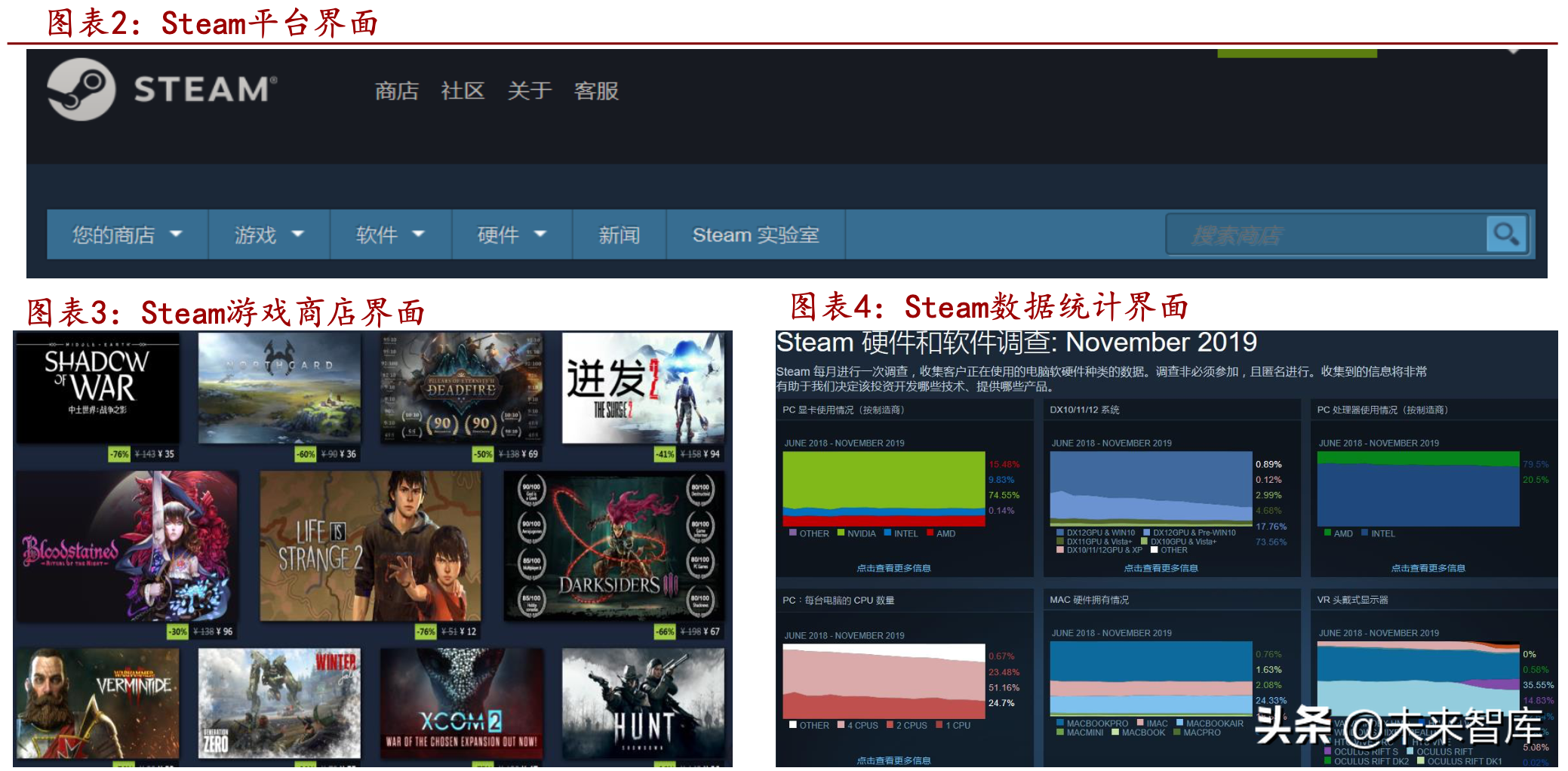Select the Shadow of War game thumbnail
Image resolution: width=1568 pixels, height=771 pixels.
click(x=96, y=386)
